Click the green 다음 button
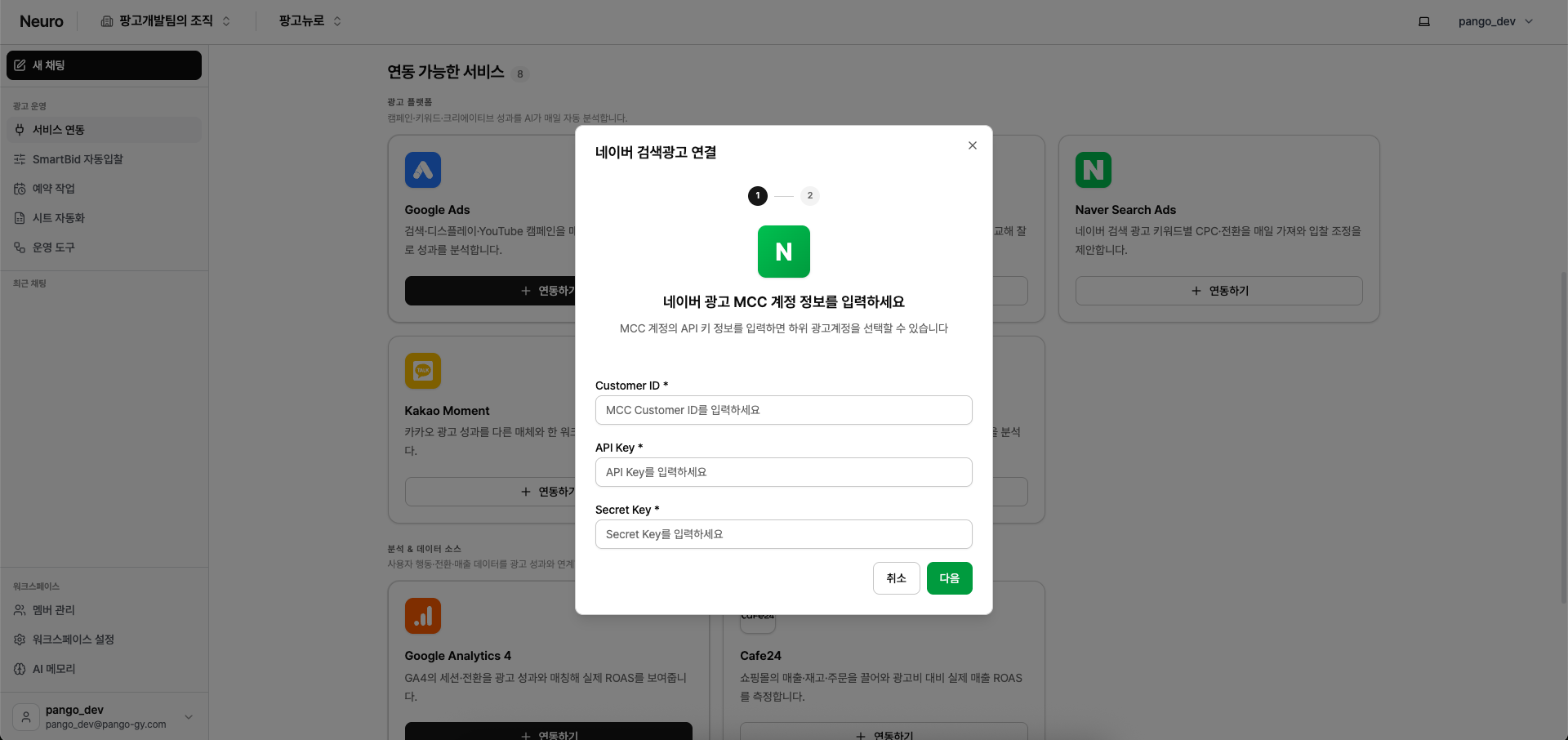The image size is (1568, 740). (950, 578)
